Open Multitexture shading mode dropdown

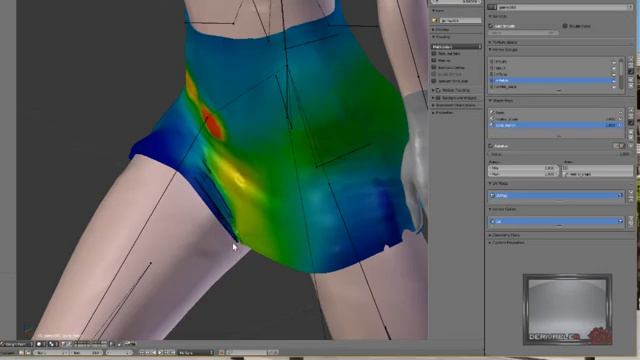pos(456,47)
